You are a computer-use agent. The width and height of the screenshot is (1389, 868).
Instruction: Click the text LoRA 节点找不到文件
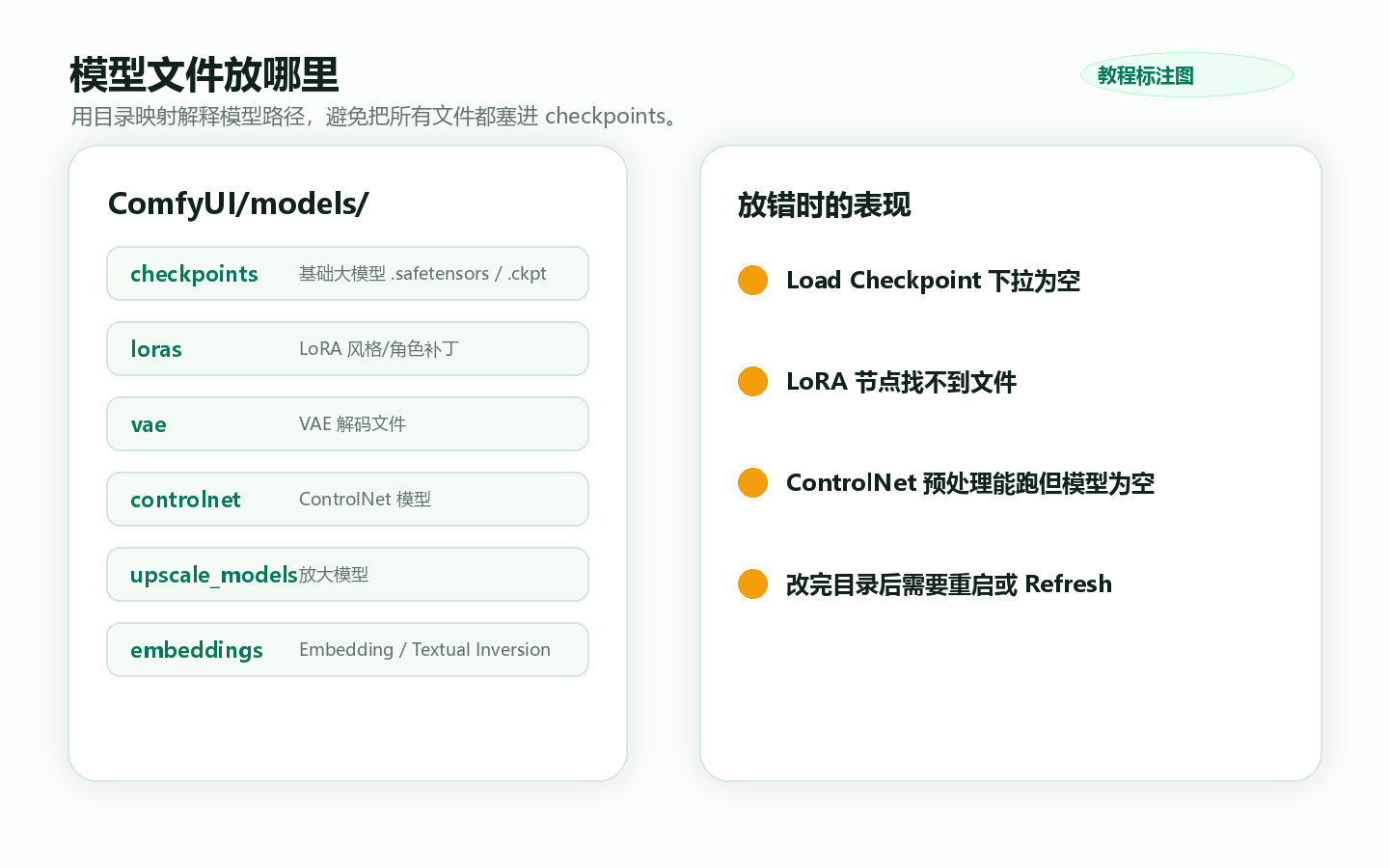[x=901, y=382]
